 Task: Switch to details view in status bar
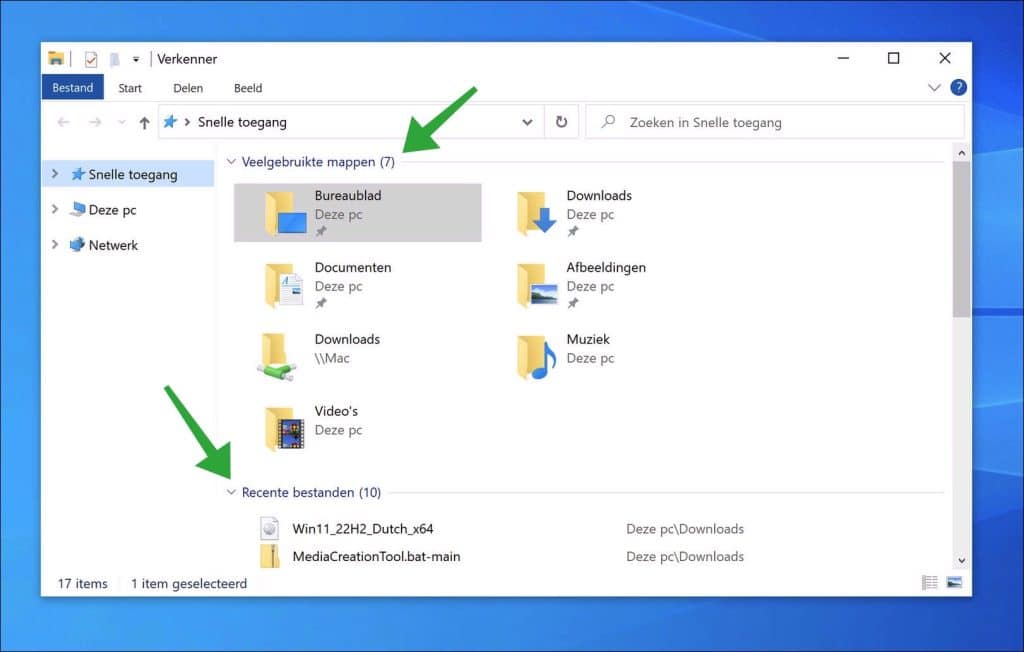(929, 580)
